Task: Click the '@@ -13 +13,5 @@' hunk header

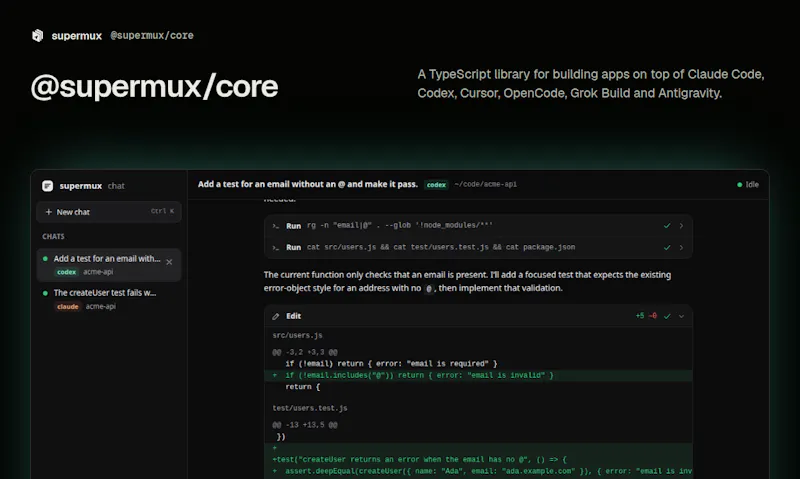Action: click(305, 425)
